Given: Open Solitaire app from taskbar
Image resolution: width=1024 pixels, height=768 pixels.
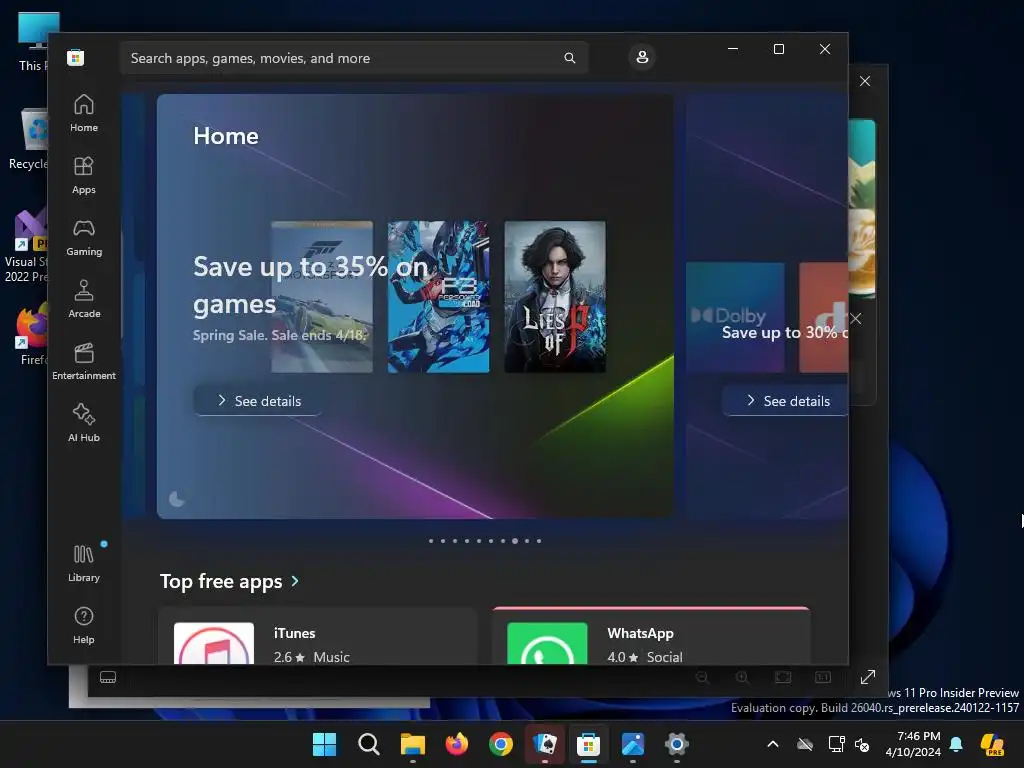Looking at the screenshot, I should [545, 744].
